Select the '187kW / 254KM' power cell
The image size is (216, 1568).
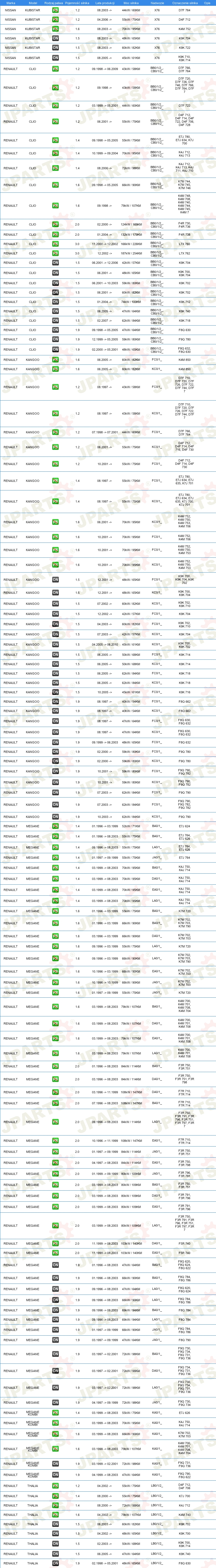(x=131, y=253)
